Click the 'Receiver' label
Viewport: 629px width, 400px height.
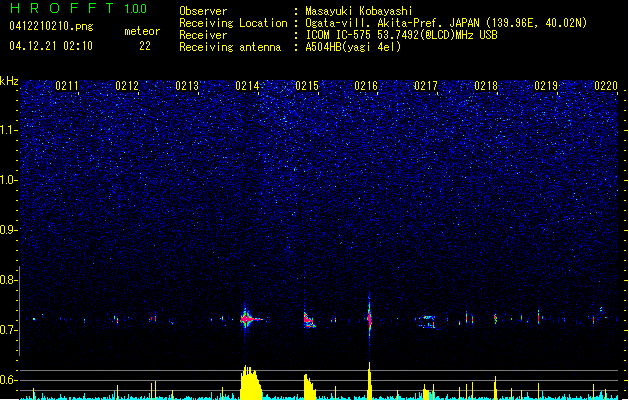click(203, 35)
